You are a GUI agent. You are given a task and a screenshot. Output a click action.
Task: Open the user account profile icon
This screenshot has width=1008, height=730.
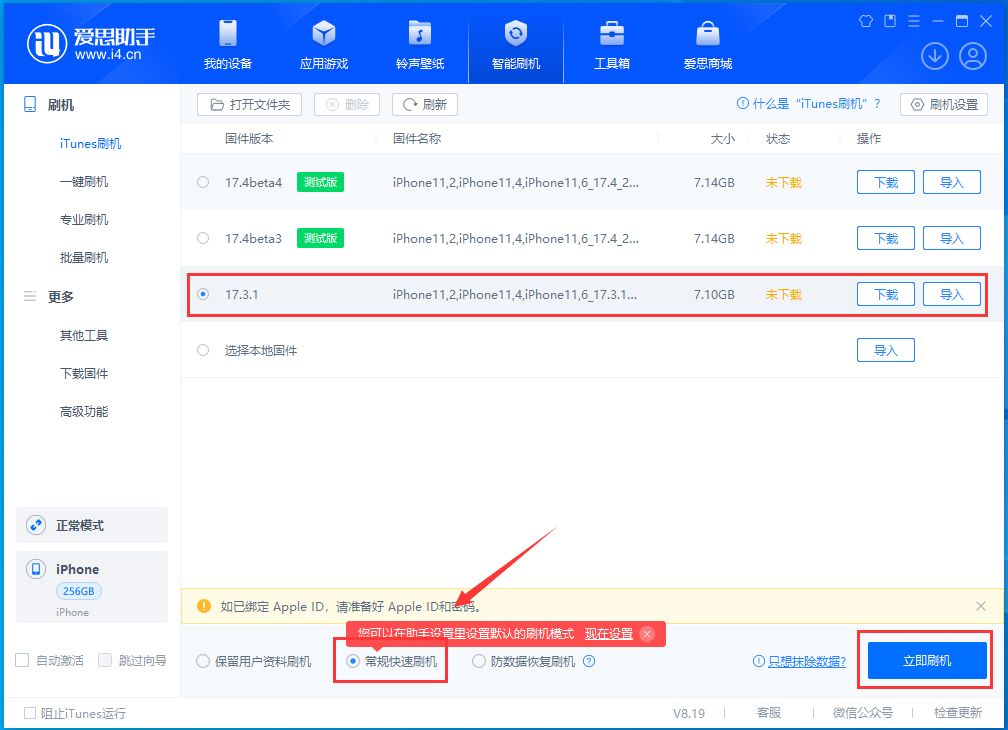[973, 56]
